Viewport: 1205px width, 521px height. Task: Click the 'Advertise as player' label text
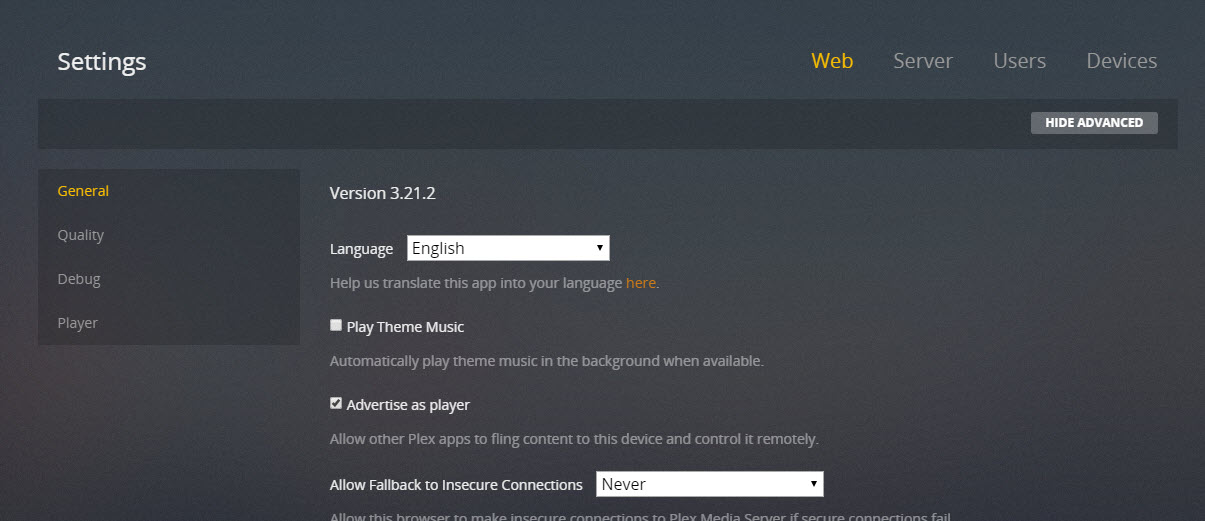tap(408, 405)
